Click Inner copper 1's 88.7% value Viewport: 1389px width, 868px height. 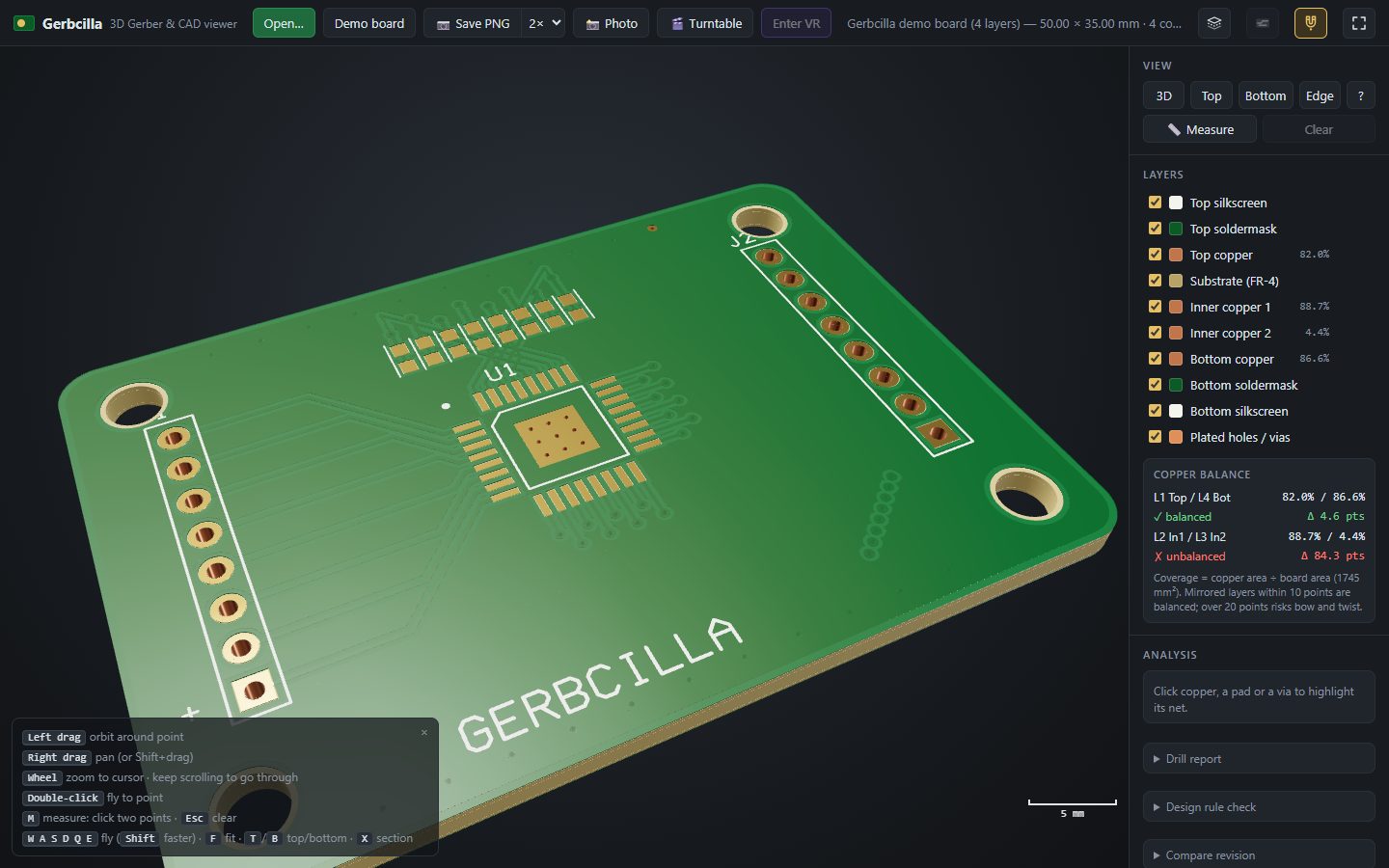pyautogui.click(x=1314, y=307)
